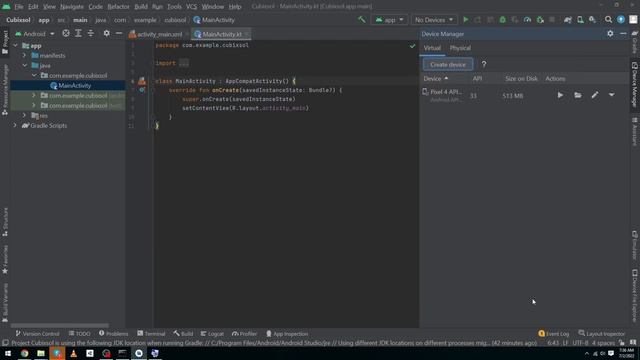Expand all in Project panel
The height and width of the screenshot is (360, 640).
click(x=78, y=33)
